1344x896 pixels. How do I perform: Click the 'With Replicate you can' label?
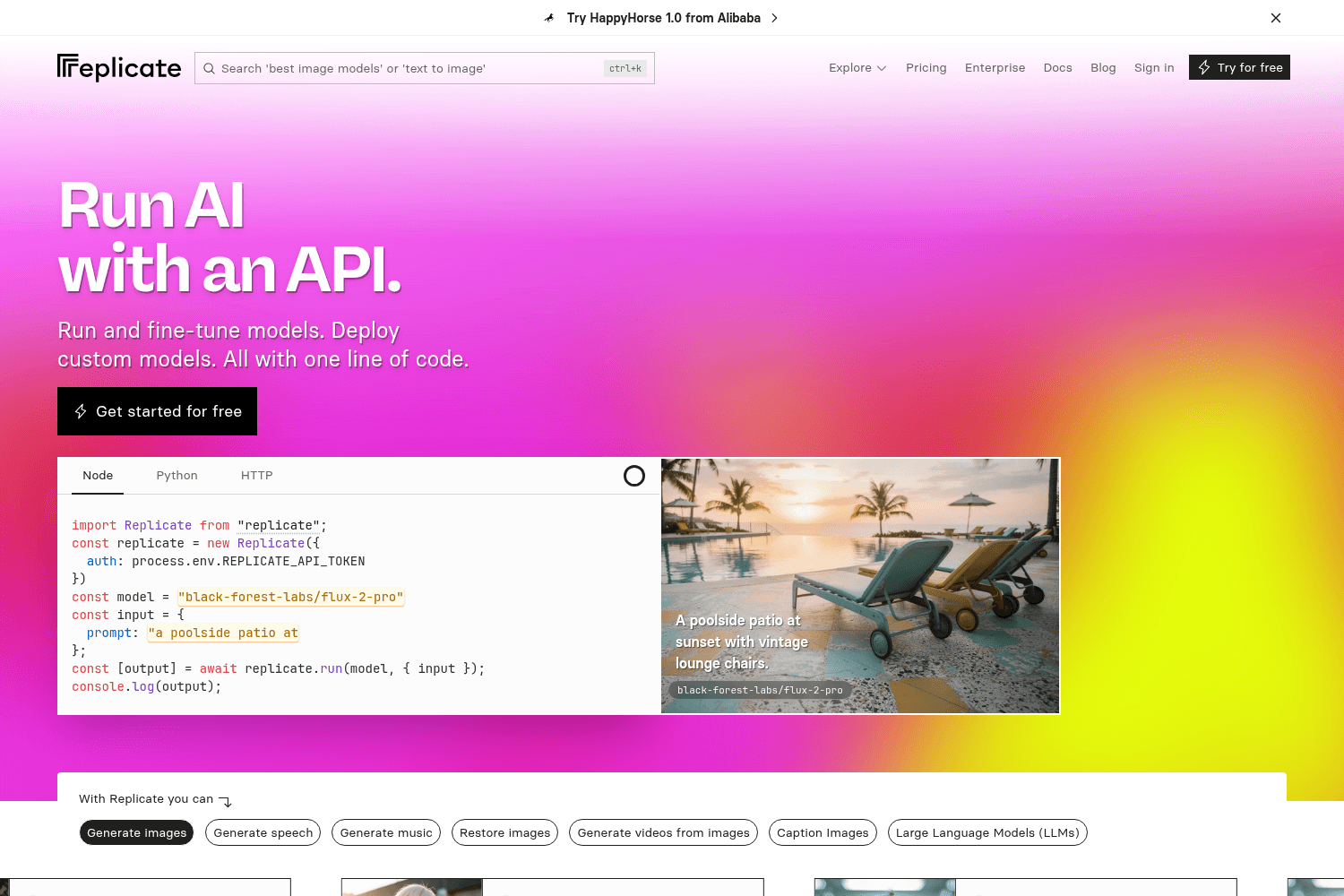click(146, 798)
